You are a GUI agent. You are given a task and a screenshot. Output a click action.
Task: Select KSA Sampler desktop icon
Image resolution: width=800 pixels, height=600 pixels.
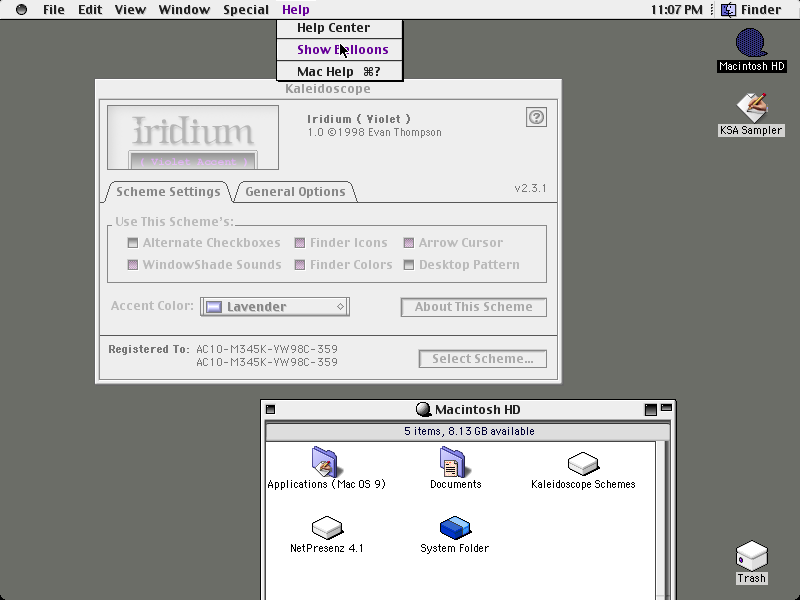point(752,107)
